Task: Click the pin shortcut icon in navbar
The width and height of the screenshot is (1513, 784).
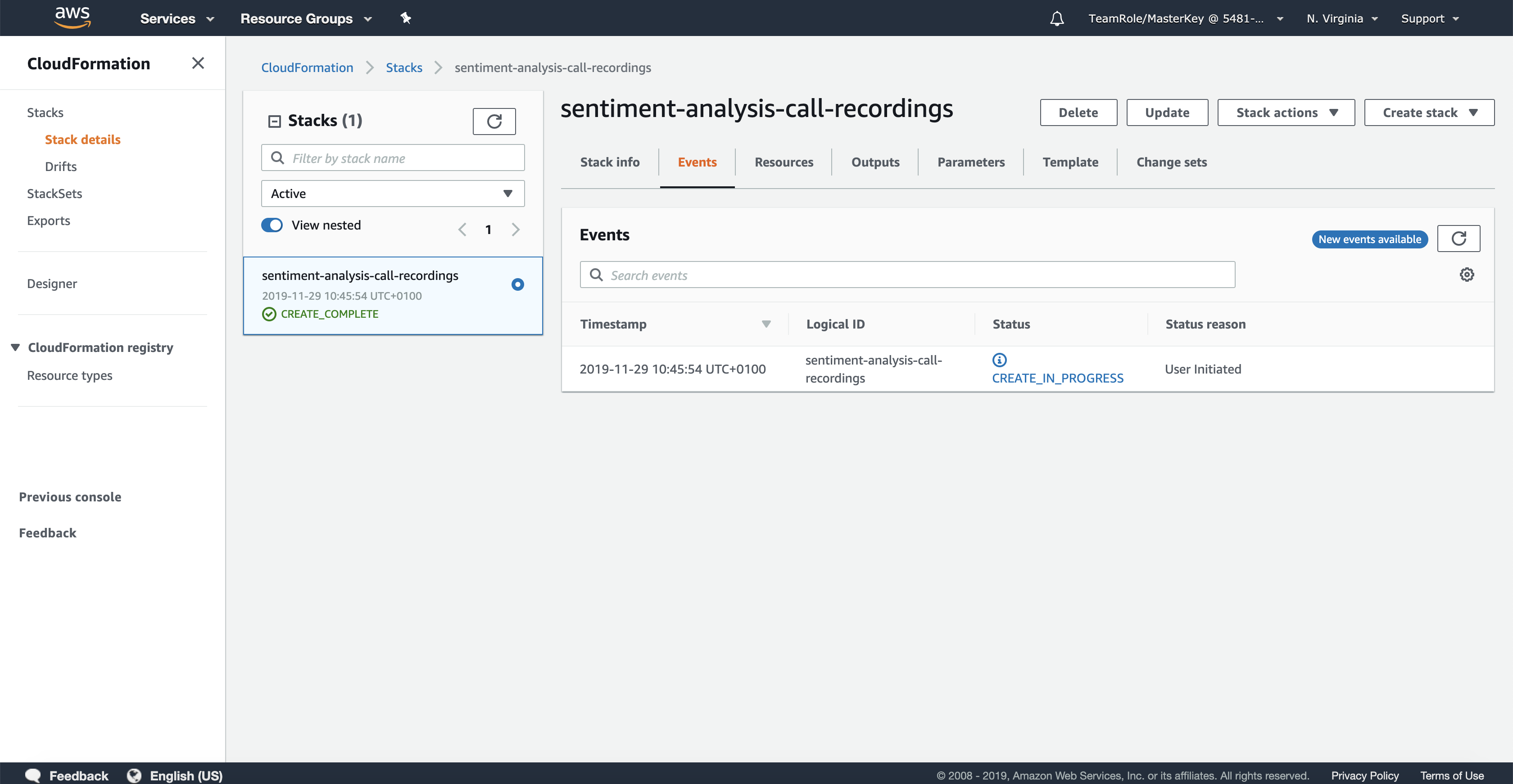Action: (x=405, y=18)
